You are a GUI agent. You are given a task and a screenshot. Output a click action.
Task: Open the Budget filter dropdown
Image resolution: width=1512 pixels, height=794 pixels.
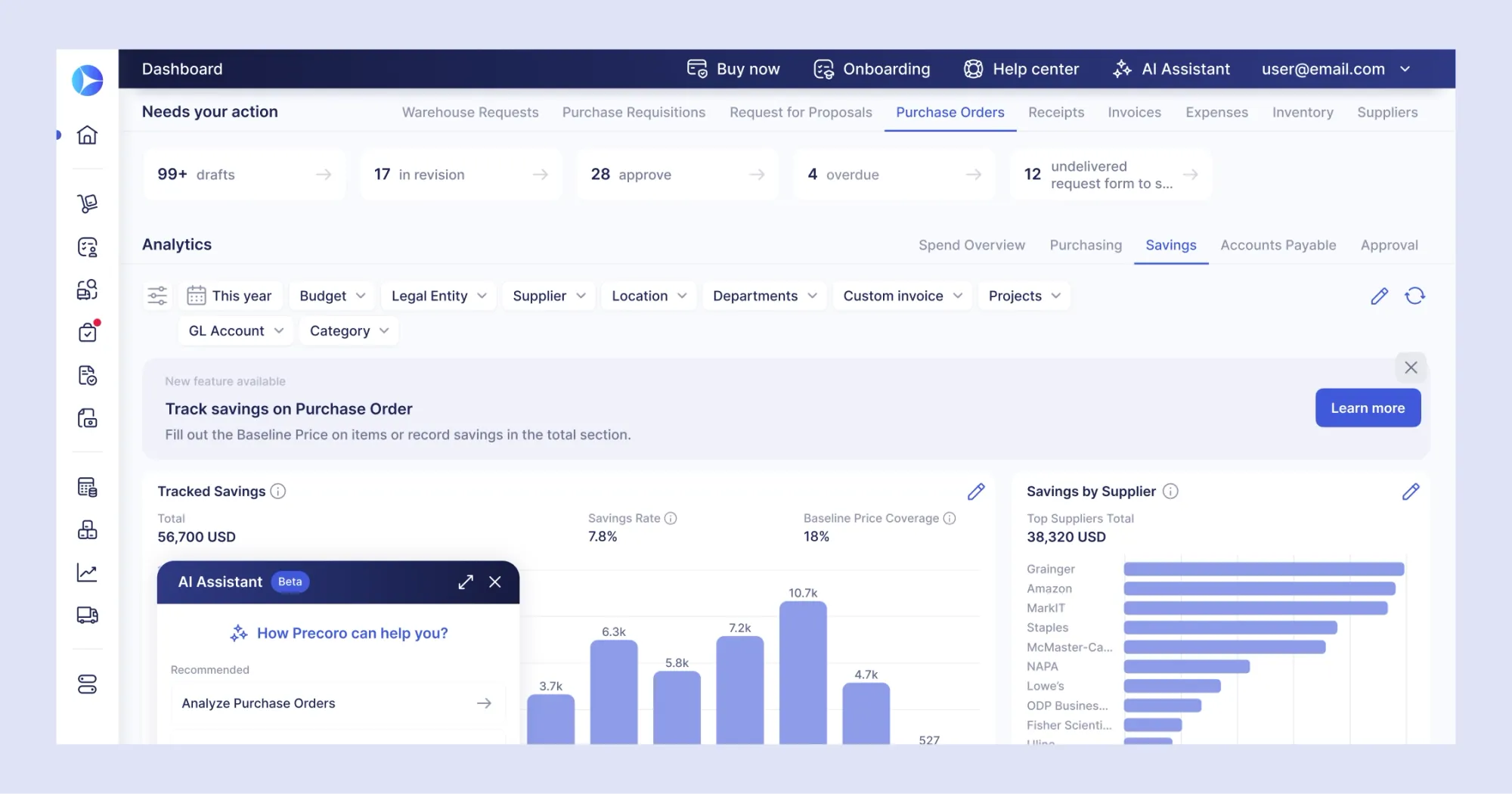coord(332,296)
